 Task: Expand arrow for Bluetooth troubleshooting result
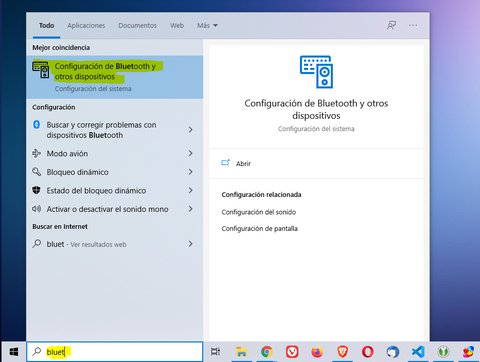point(190,130)
